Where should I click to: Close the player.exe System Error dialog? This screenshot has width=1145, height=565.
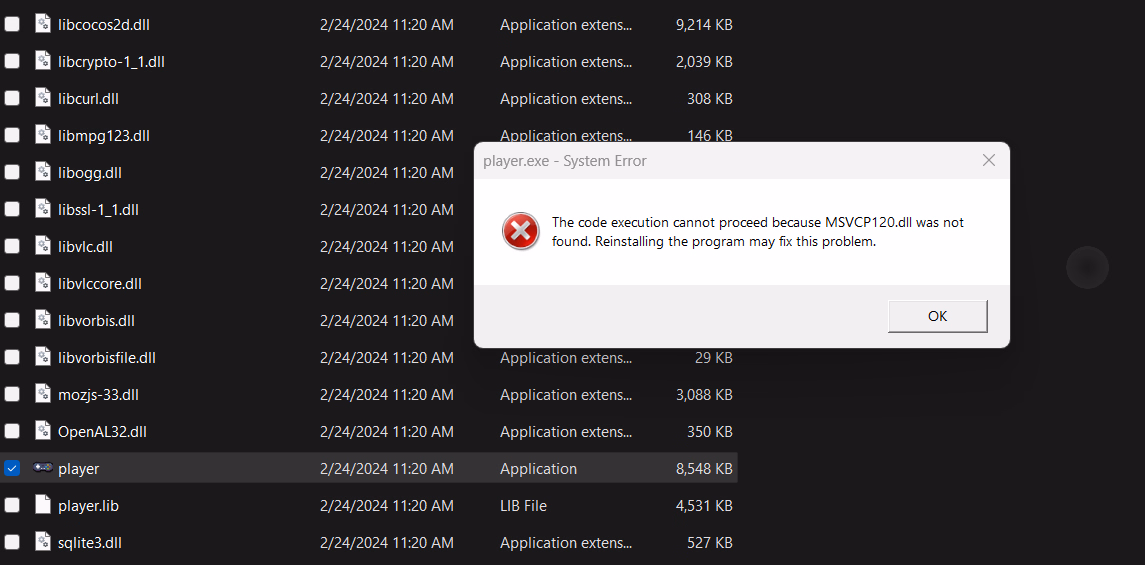[988, 160]
